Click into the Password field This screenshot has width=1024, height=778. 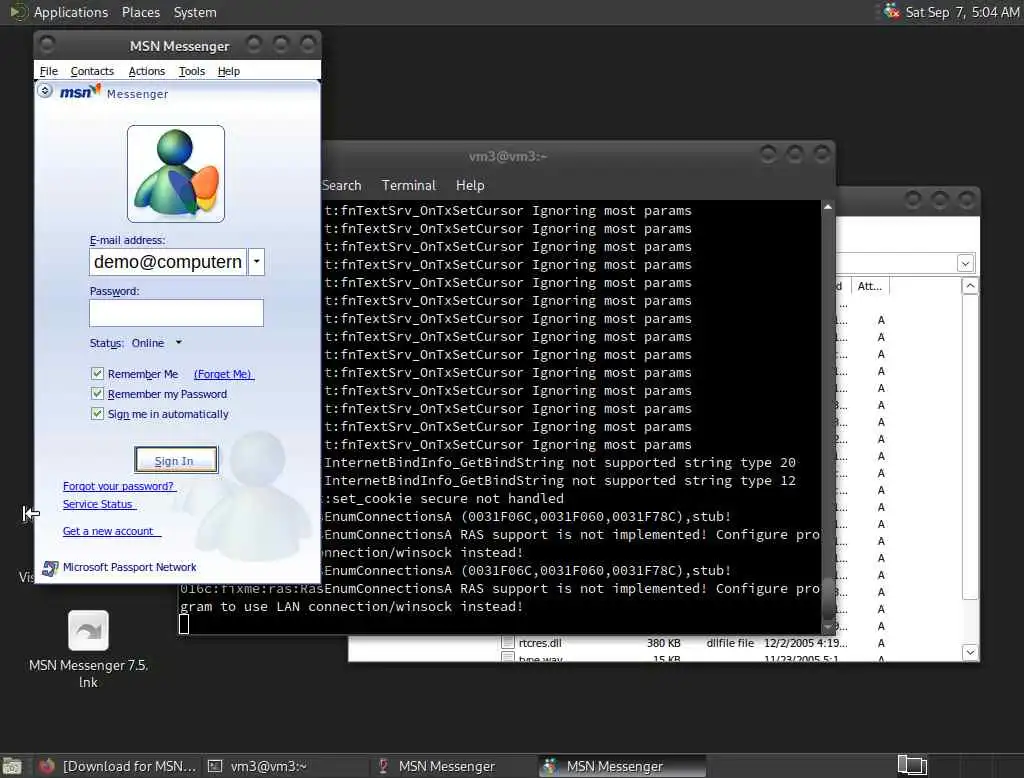tap(176, 313)
